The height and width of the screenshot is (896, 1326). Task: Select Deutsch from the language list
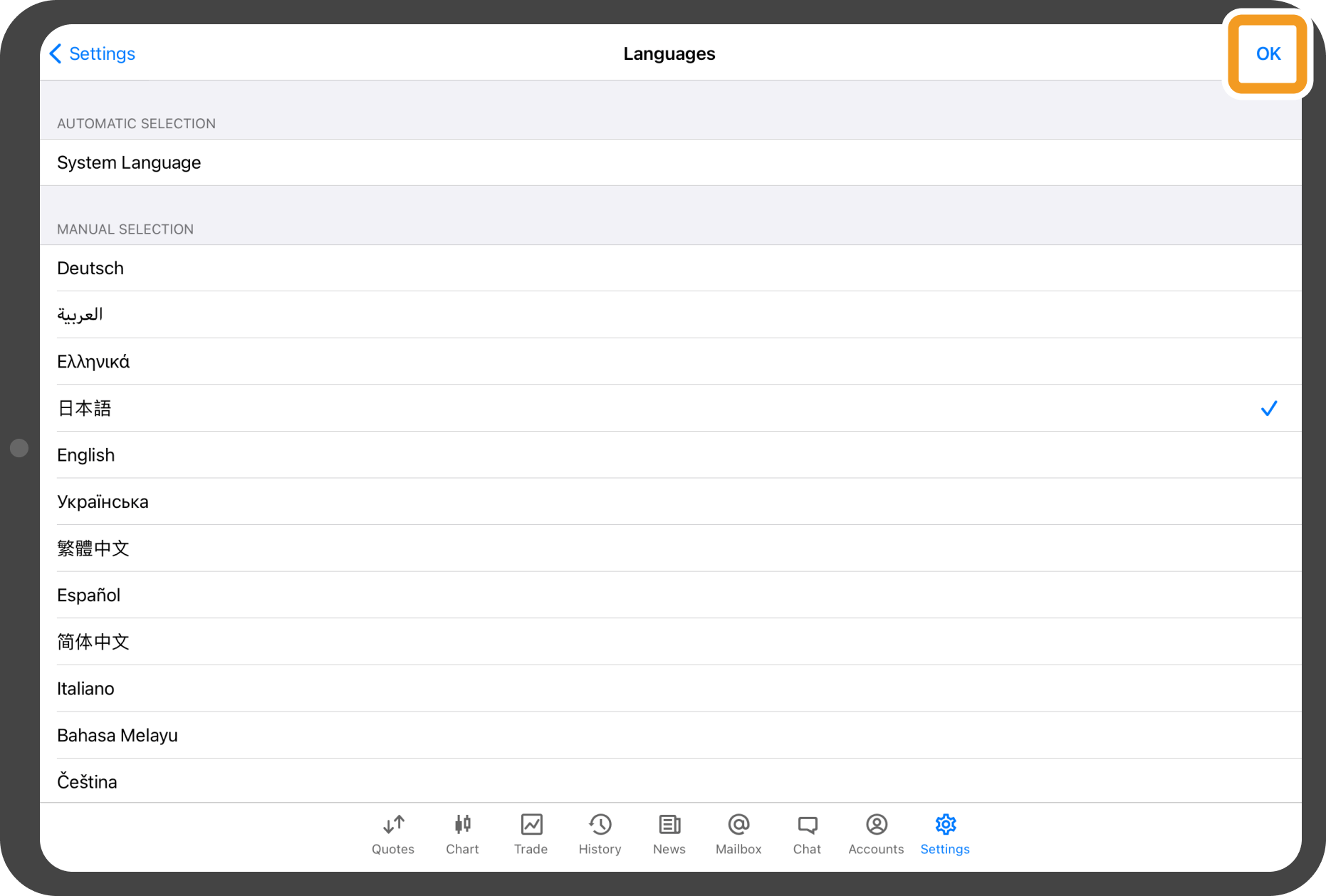pos(90,269)
